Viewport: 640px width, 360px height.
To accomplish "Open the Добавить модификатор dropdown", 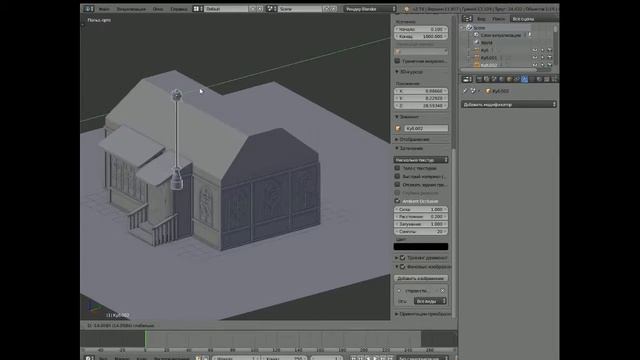I will pos(509,104).
